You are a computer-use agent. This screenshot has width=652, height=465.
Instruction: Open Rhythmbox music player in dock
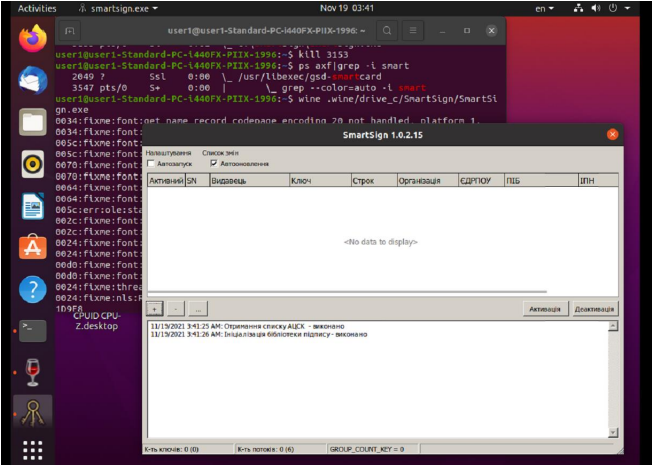[33, 163]
